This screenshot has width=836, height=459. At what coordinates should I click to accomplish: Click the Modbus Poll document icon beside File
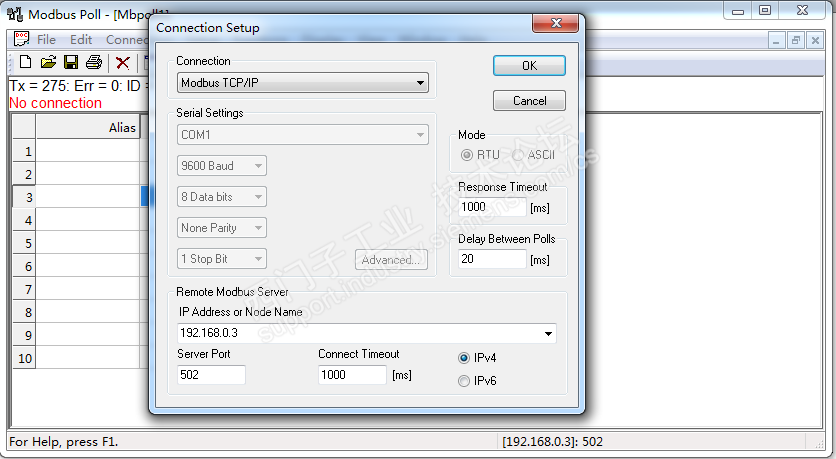(21, 39)
